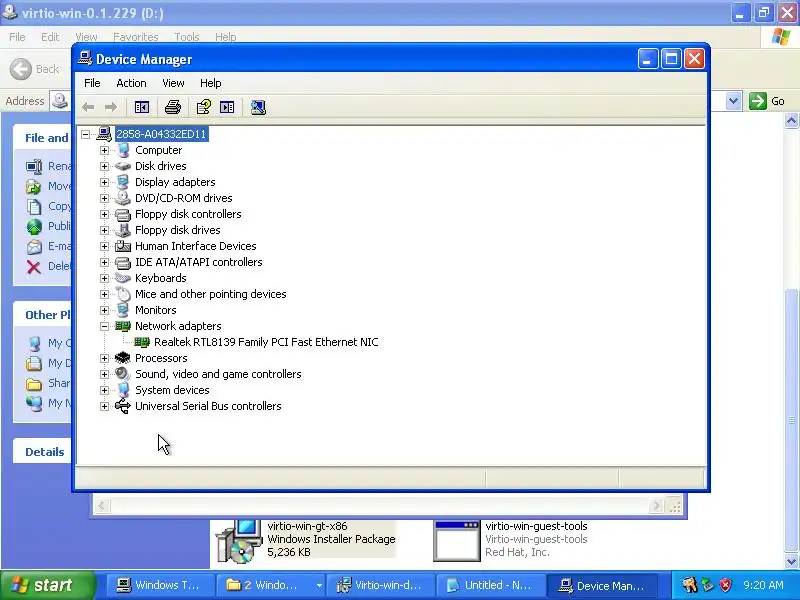Click the Keyboards category icon
Image resolution: width=800 pixels, height=600 pixels.
coord(123,278)
